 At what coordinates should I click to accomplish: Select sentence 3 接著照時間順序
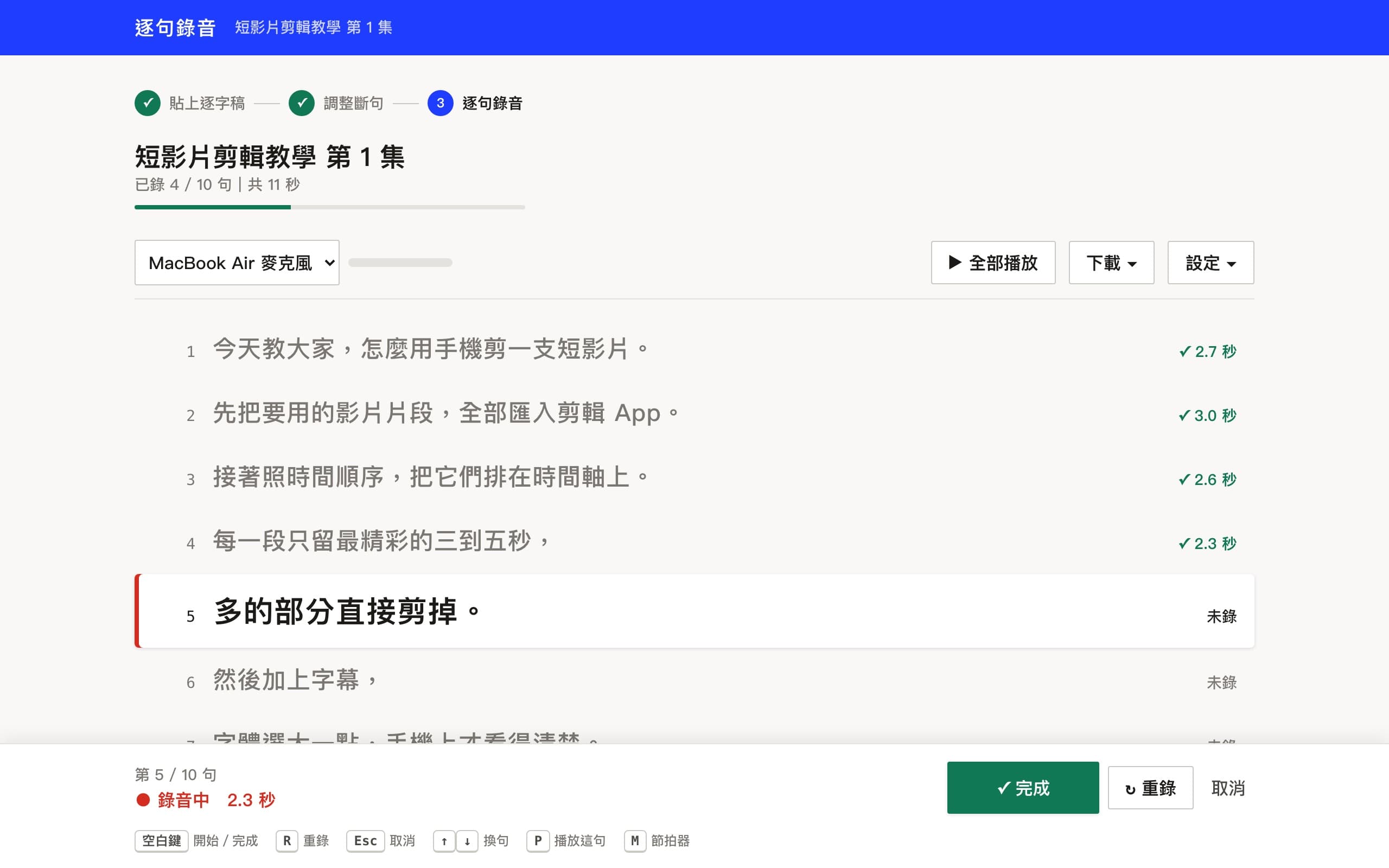click(694, 477)
